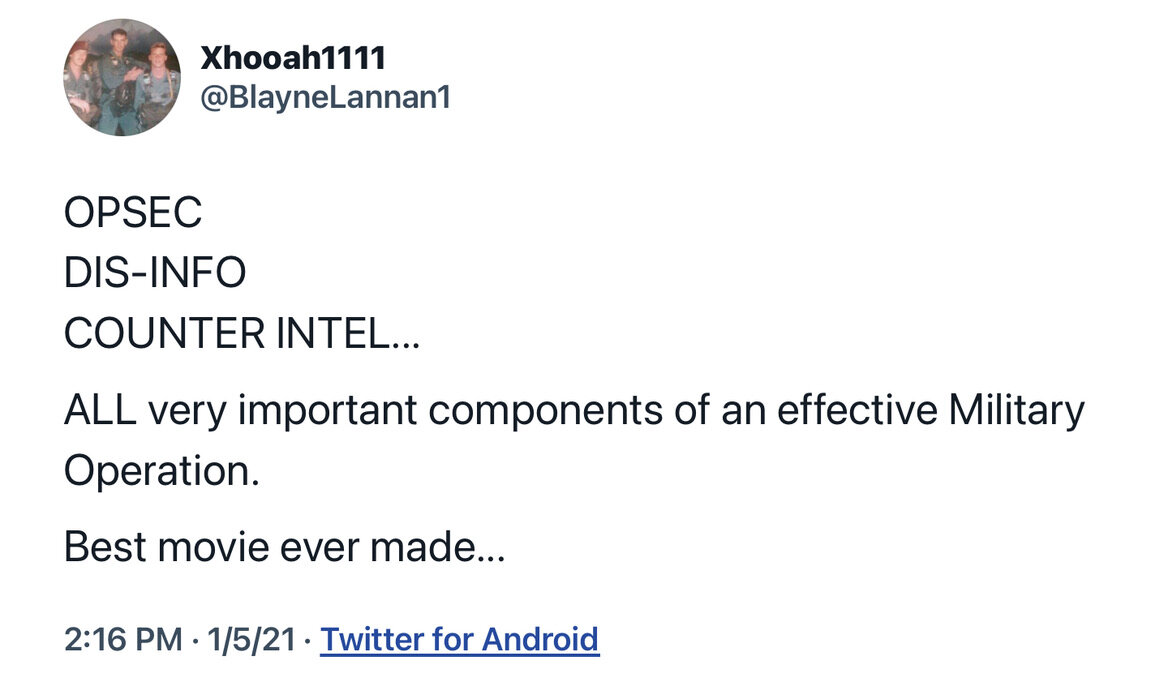The width and height of the screenshot is (1151, 682).
Task: Click the 2:16 PM timestamp
Action: 123,639
